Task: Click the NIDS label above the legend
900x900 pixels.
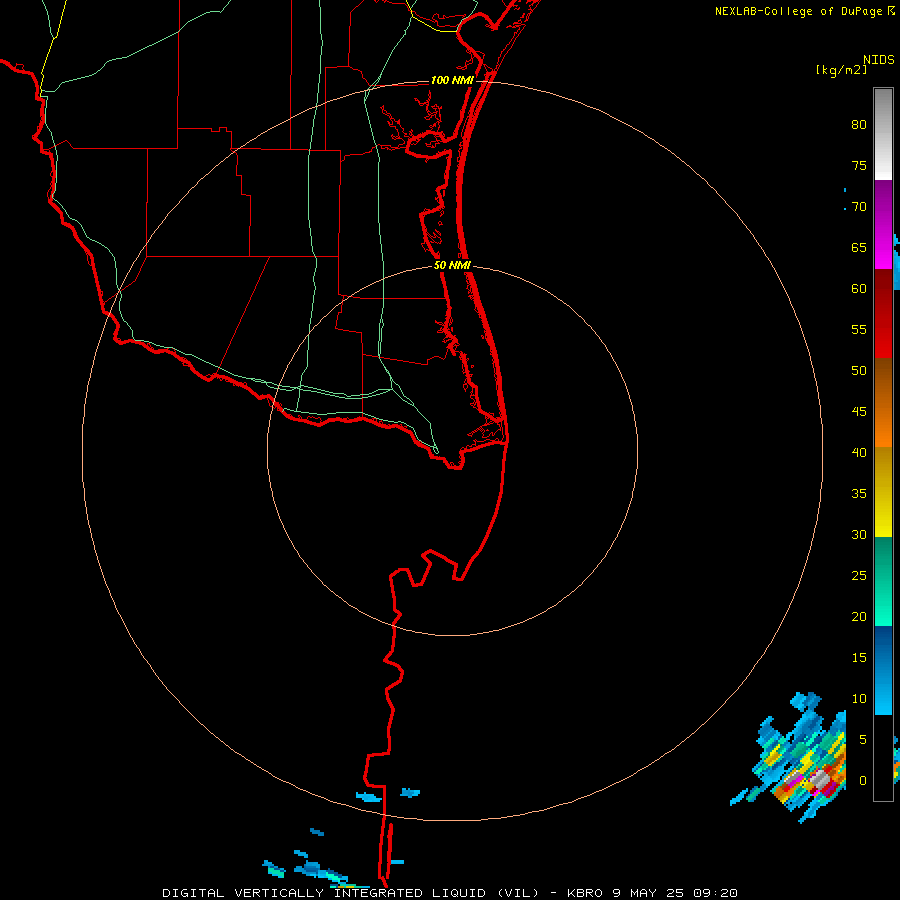Action: coord(879,60)
